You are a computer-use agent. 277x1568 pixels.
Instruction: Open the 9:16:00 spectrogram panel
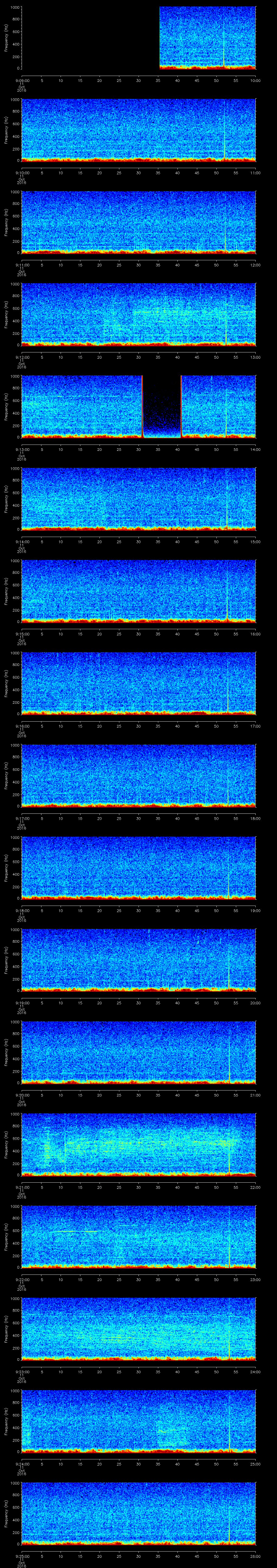[139, 683]
